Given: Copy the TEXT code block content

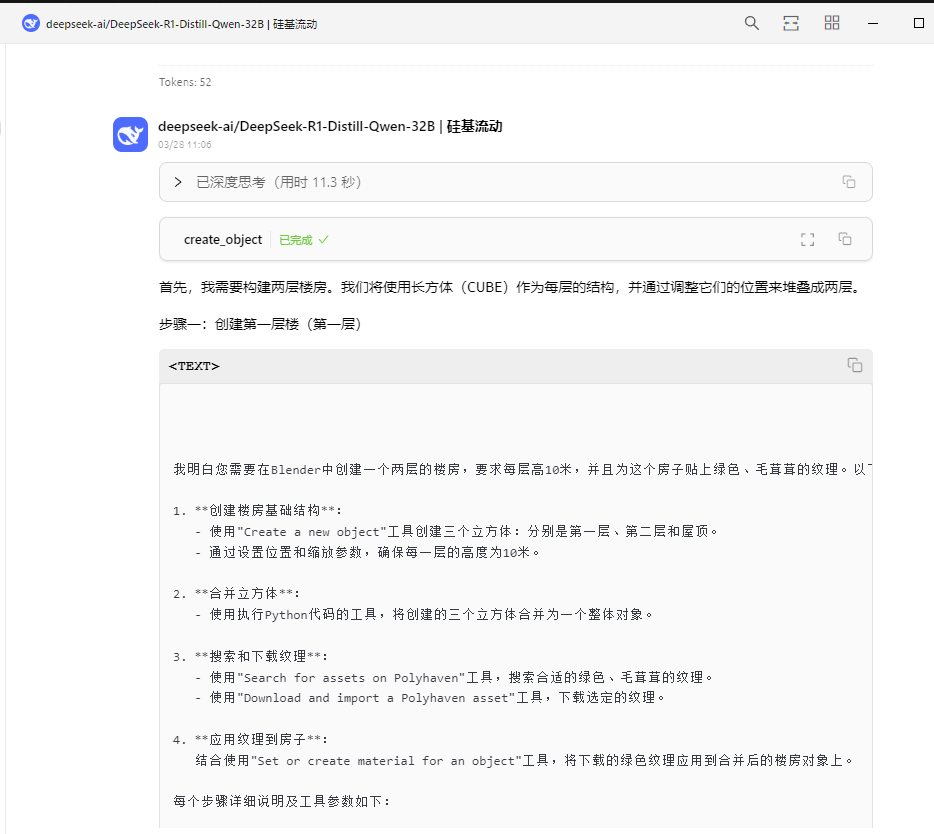Looking at the screenshot, I should coord(855,365).
